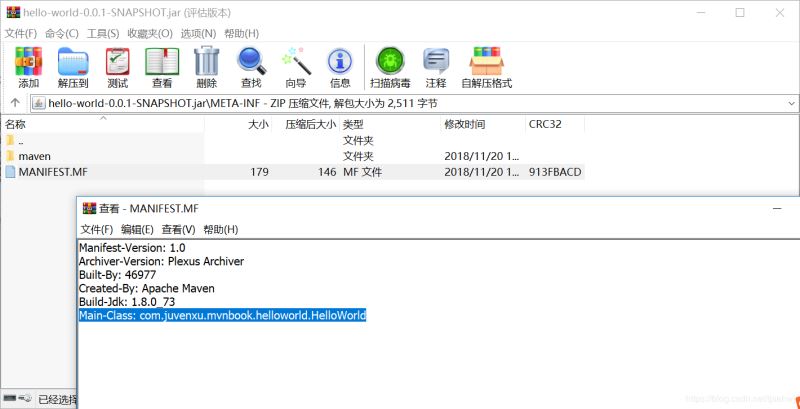Open viewer File (文件) menu

(97, 229)
